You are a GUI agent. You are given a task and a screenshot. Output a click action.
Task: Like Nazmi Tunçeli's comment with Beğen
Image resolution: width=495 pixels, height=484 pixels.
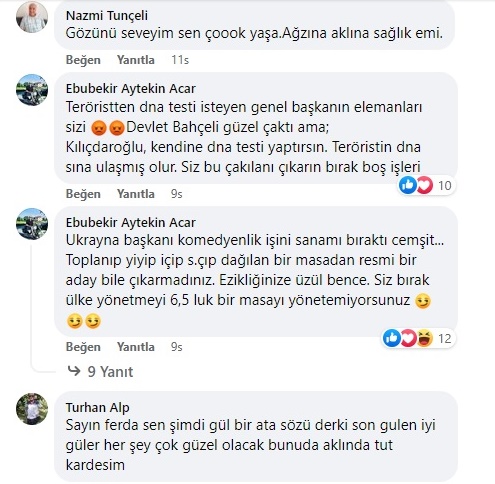[83, 60]
